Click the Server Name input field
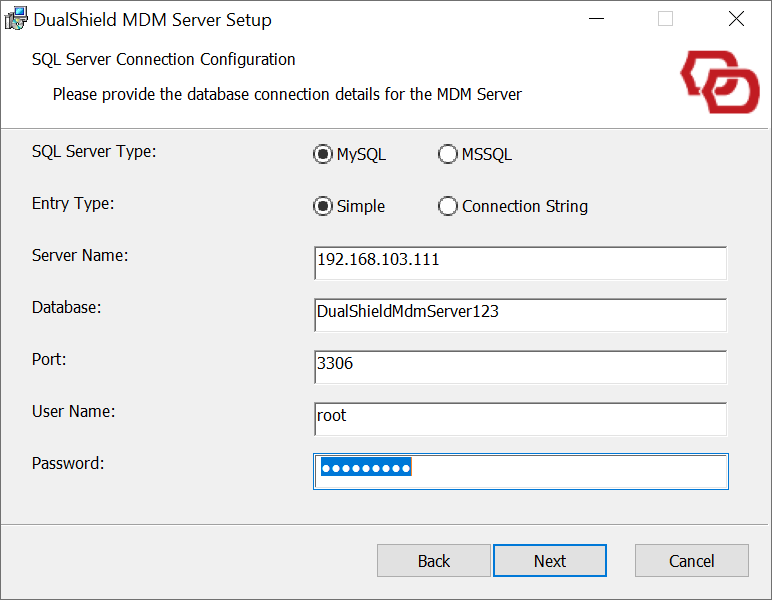The height and width of the screenshot is (600, 772). (520, 262)
